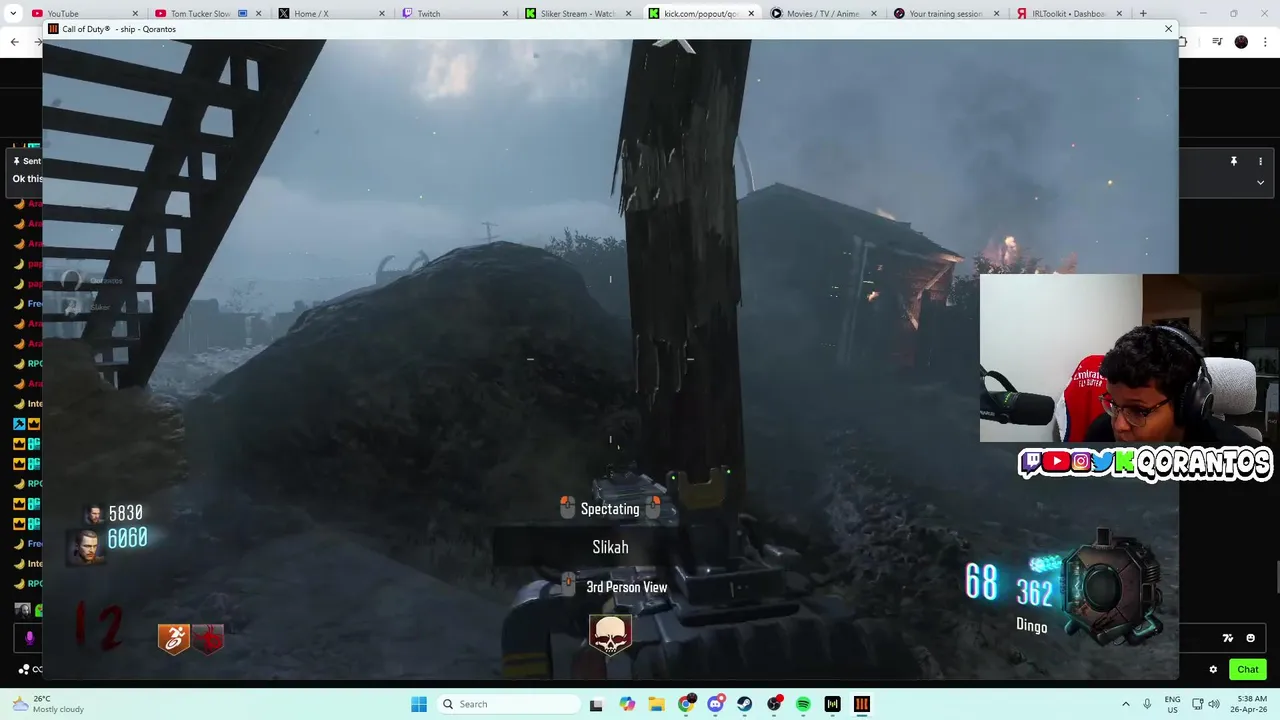Click the highlighted player score 6060

click(x=127, y=539)
